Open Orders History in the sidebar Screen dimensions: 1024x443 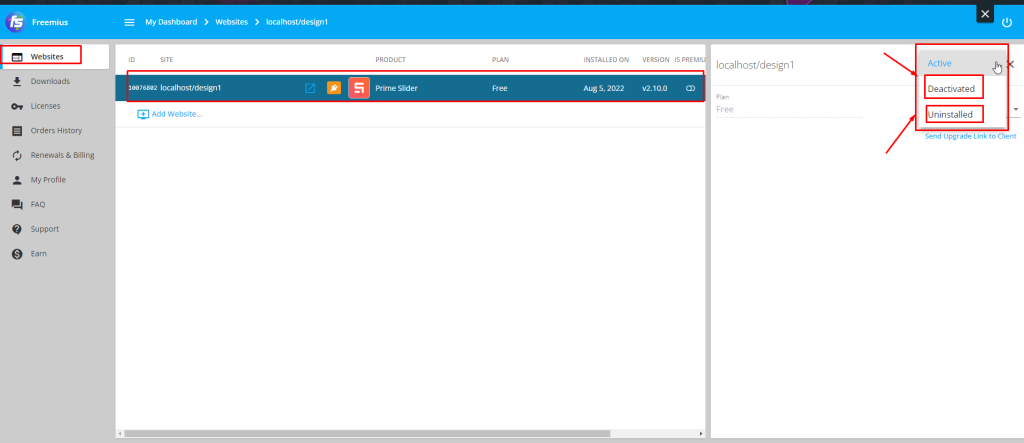[55, 131]
